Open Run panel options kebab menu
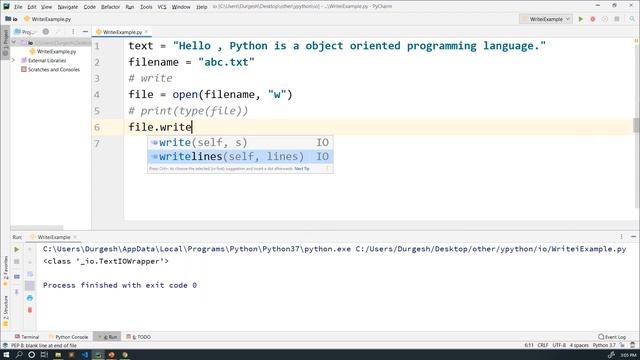This screenshot has width=640, height=360. (621, 237)
